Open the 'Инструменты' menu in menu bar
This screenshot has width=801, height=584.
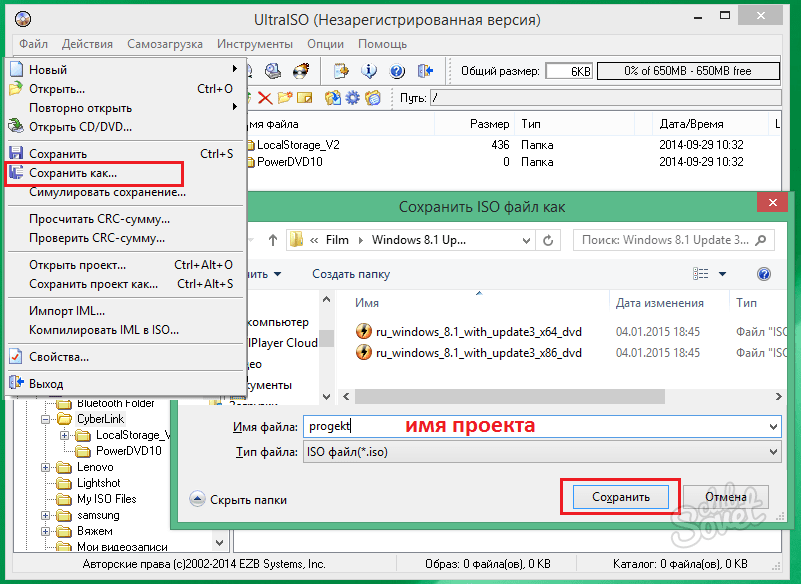255,44
